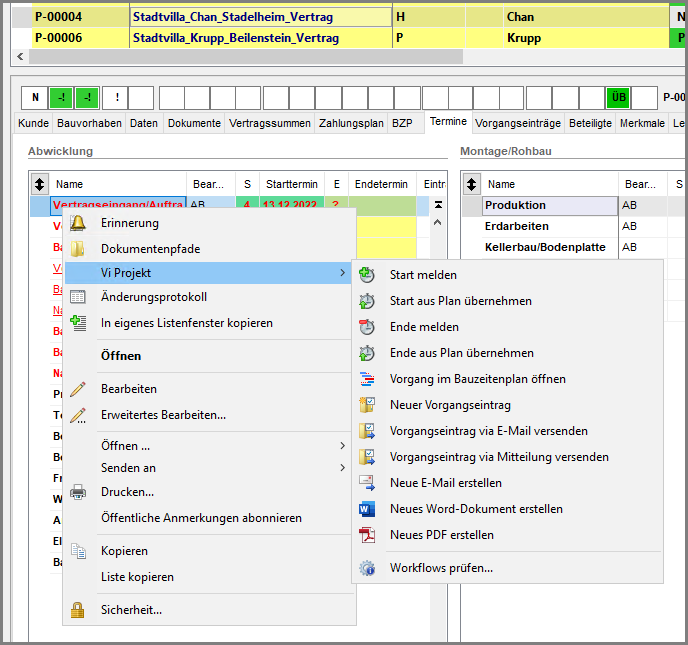Click the Sicherheit padlock icon
Screen dimensions: 688x645
78,610
